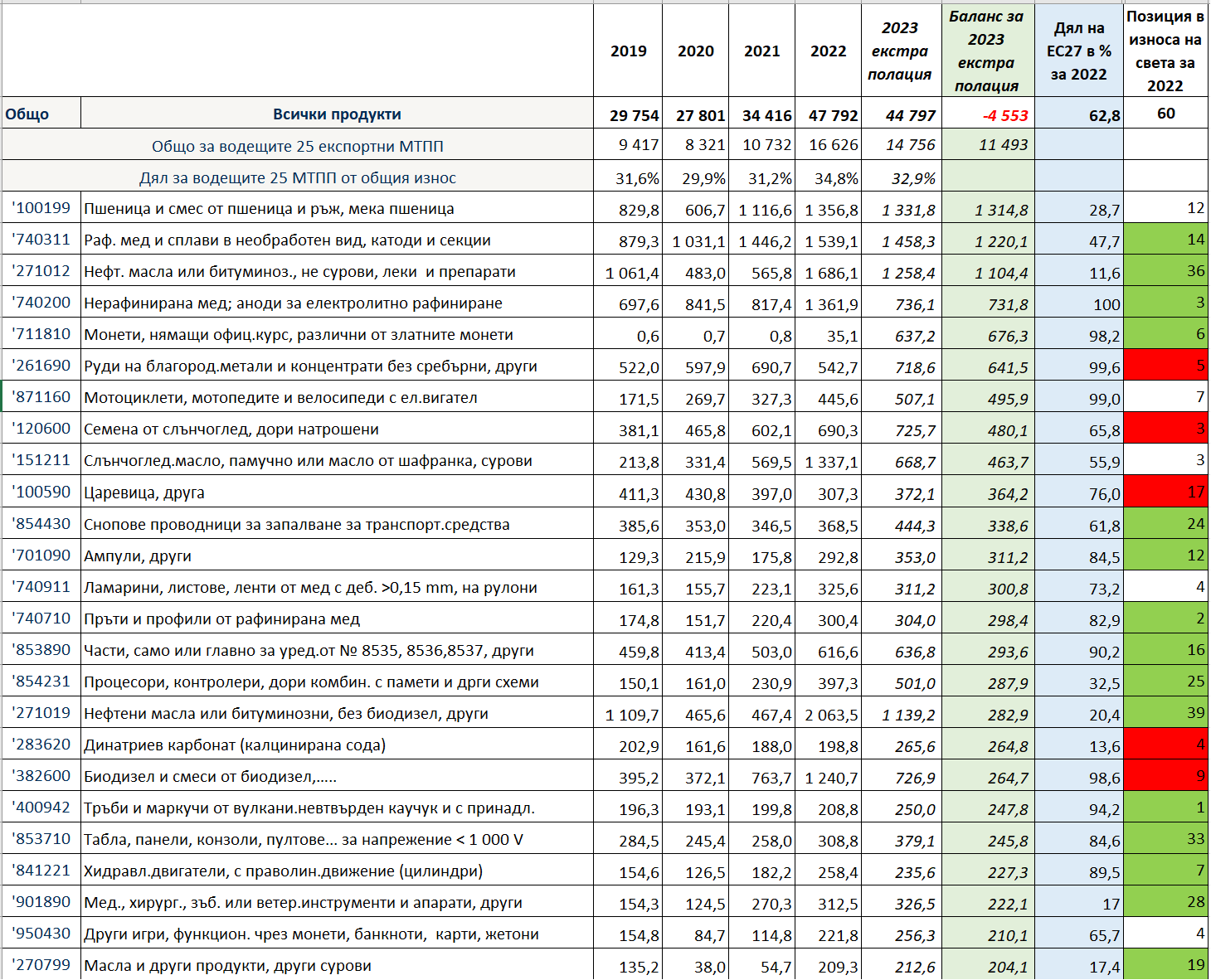Click product code '950430 cell
The image size is (1211, 980).
point(41,934)
